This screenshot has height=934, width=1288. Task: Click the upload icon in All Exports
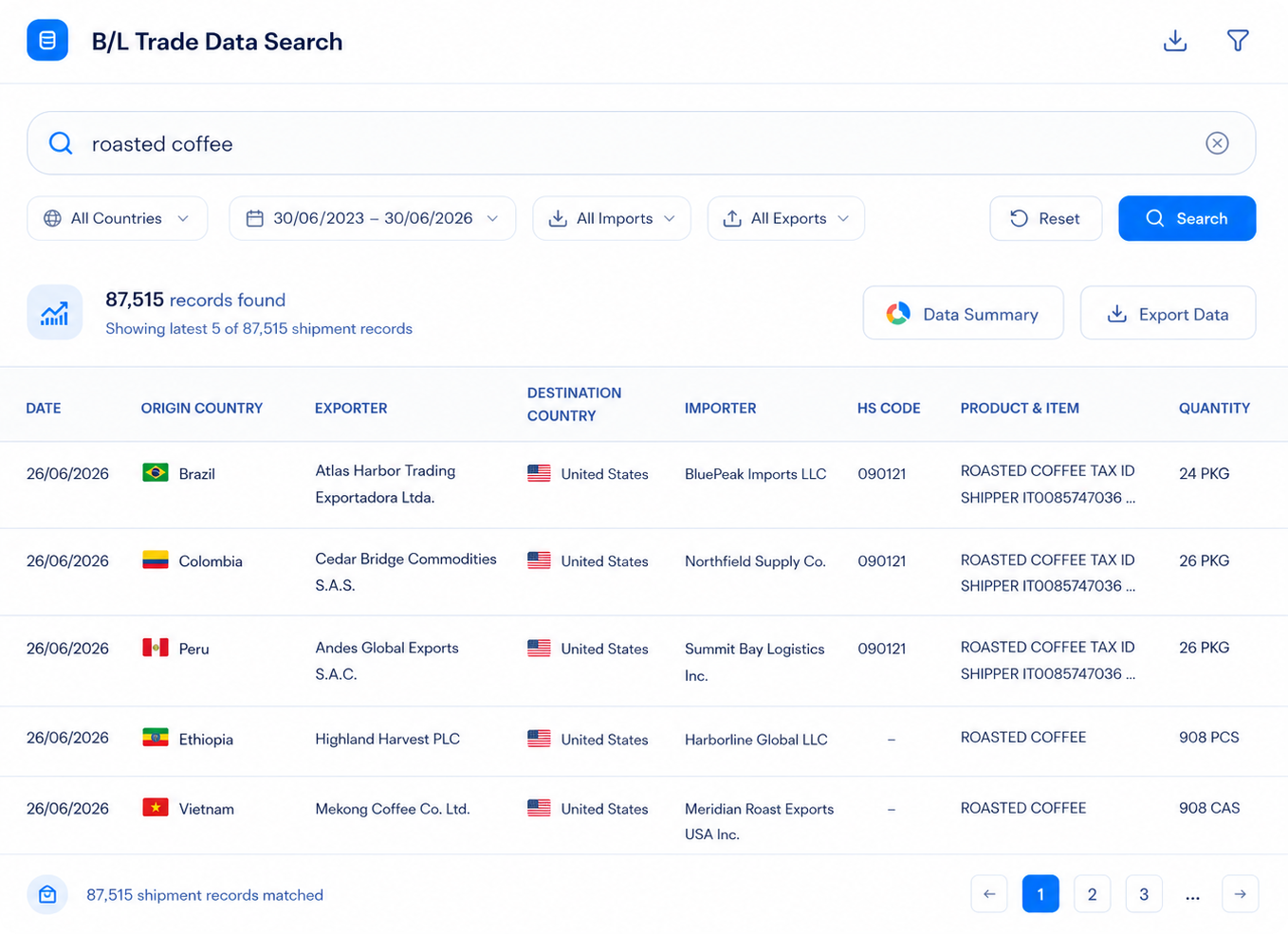pos(732,218)
